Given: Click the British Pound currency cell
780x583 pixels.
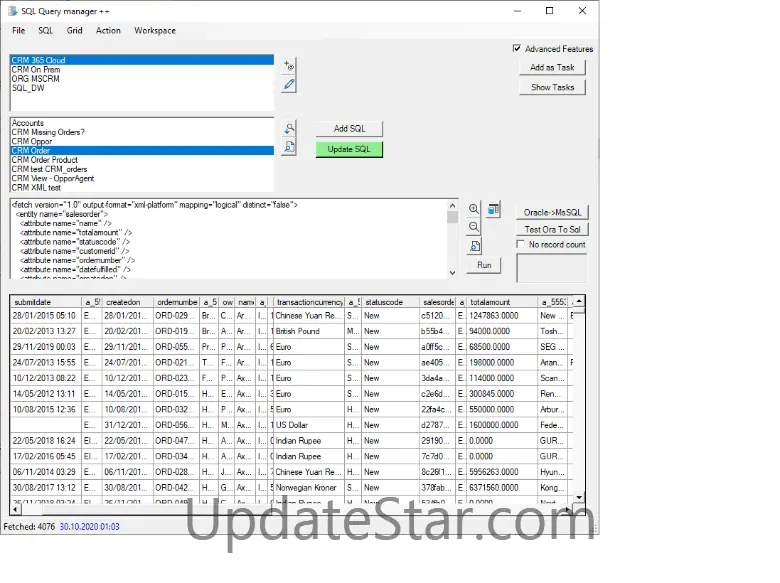Looking at the screenshot, I should pos(308,331).
